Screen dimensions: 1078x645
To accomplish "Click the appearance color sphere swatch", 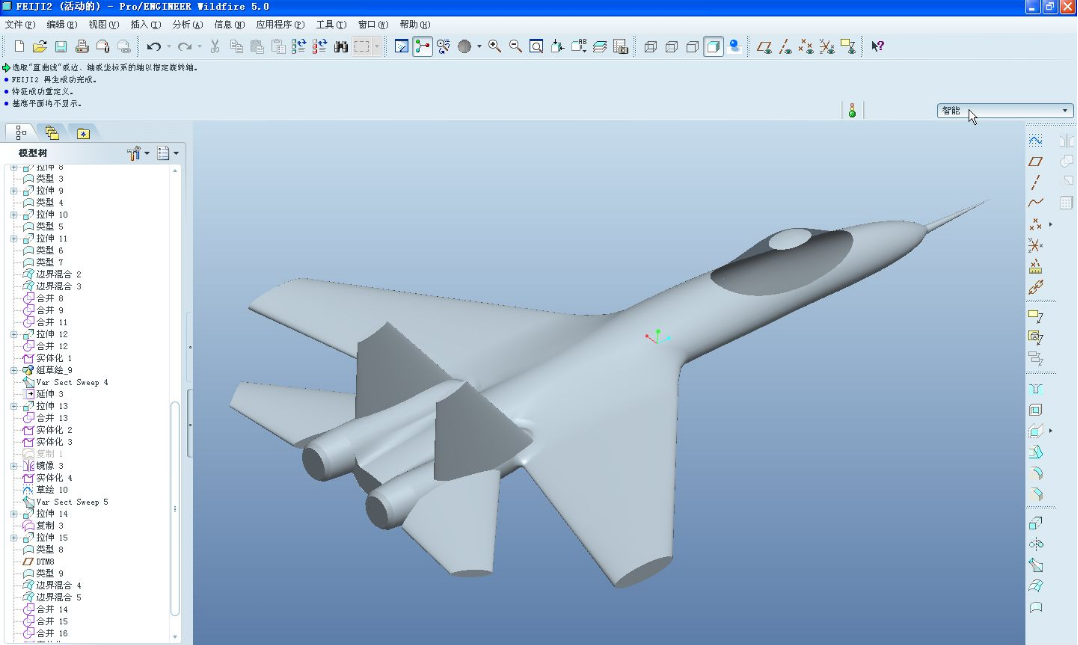I will click(465, 46).
